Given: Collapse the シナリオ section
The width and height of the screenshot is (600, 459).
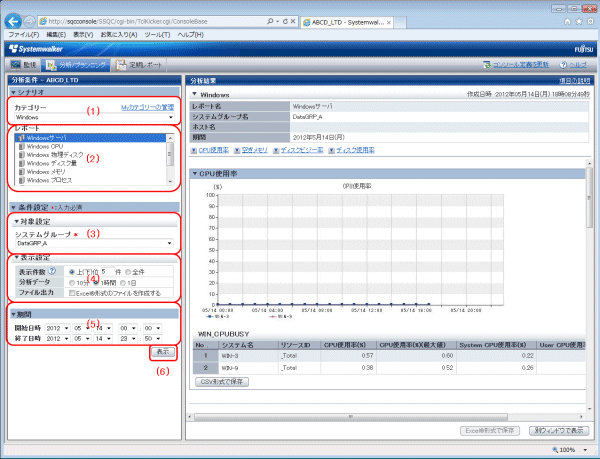Looking at the screenshot, I should pos(14,91).
